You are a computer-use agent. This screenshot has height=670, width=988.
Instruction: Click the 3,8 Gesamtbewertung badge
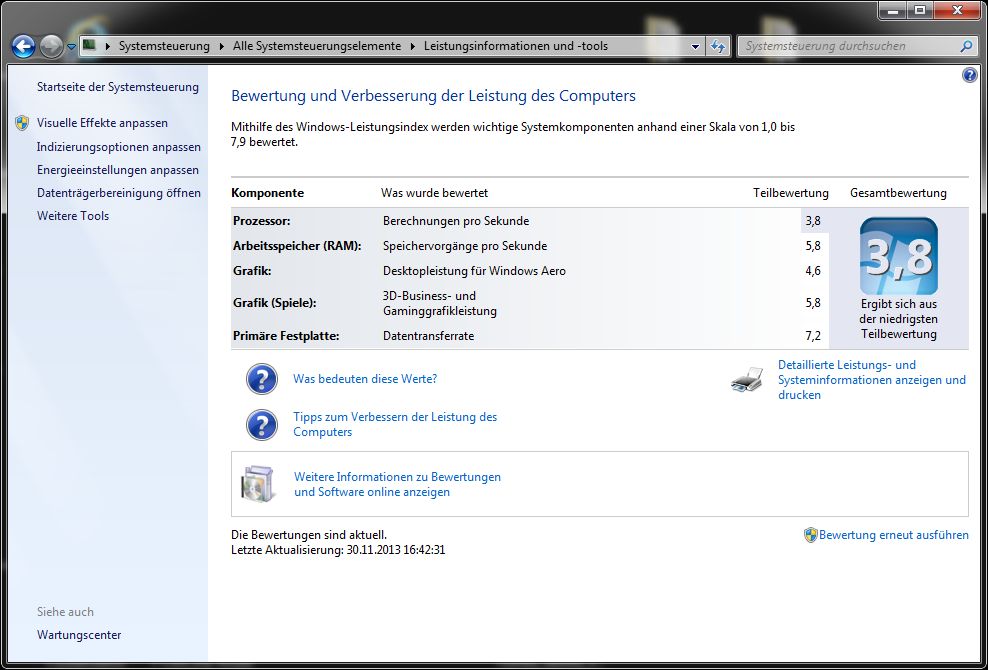899,256
